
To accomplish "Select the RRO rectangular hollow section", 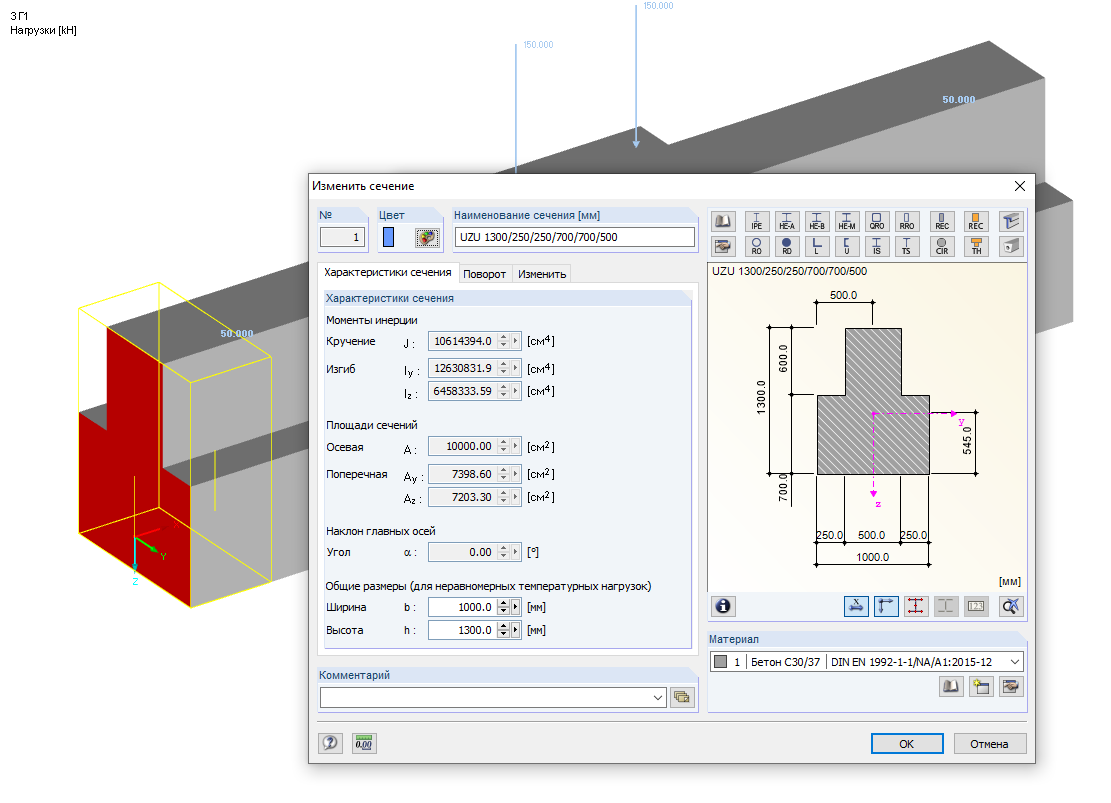I will (907, 222).
